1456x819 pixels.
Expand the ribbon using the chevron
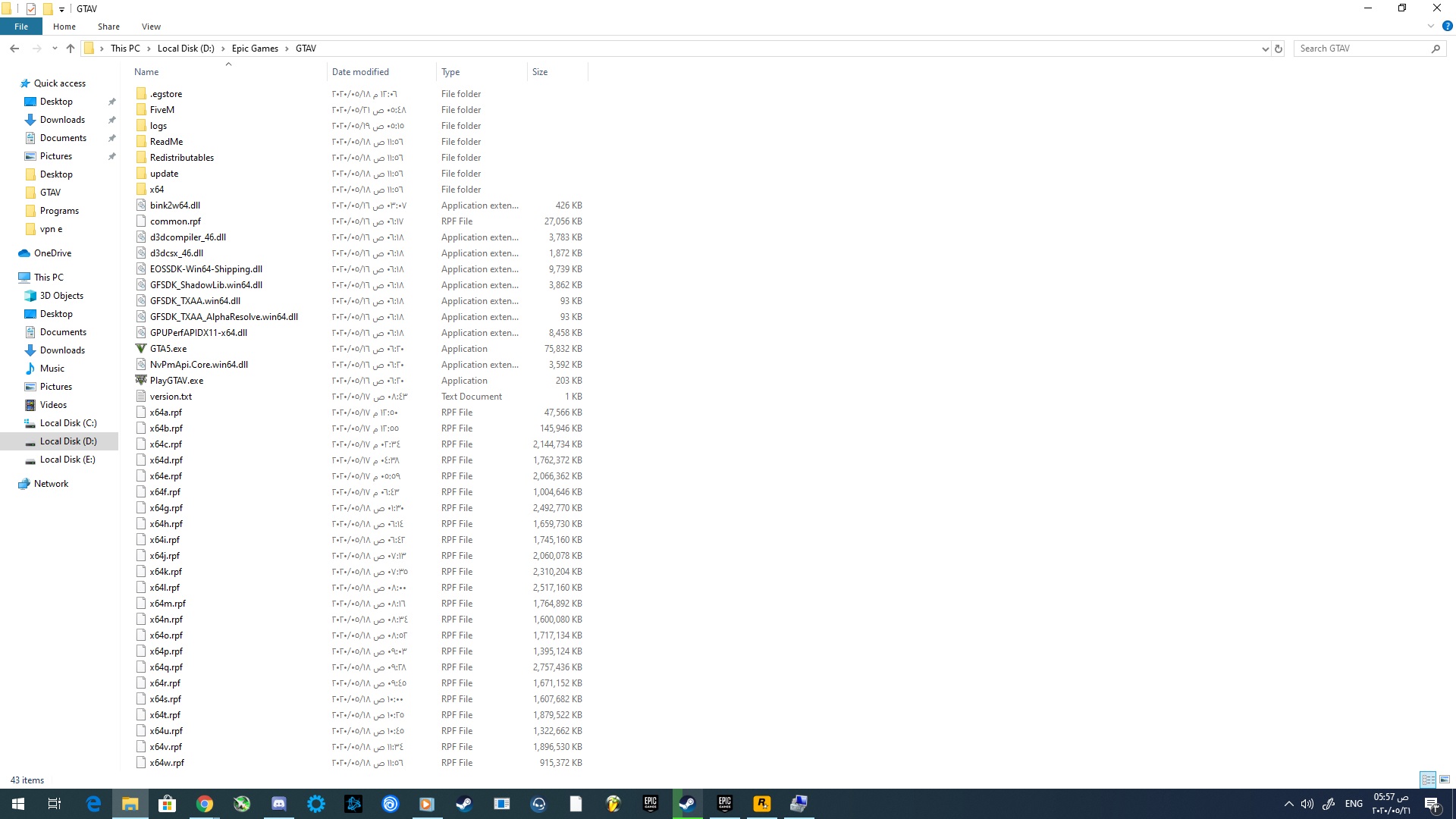pos(1431,26)
